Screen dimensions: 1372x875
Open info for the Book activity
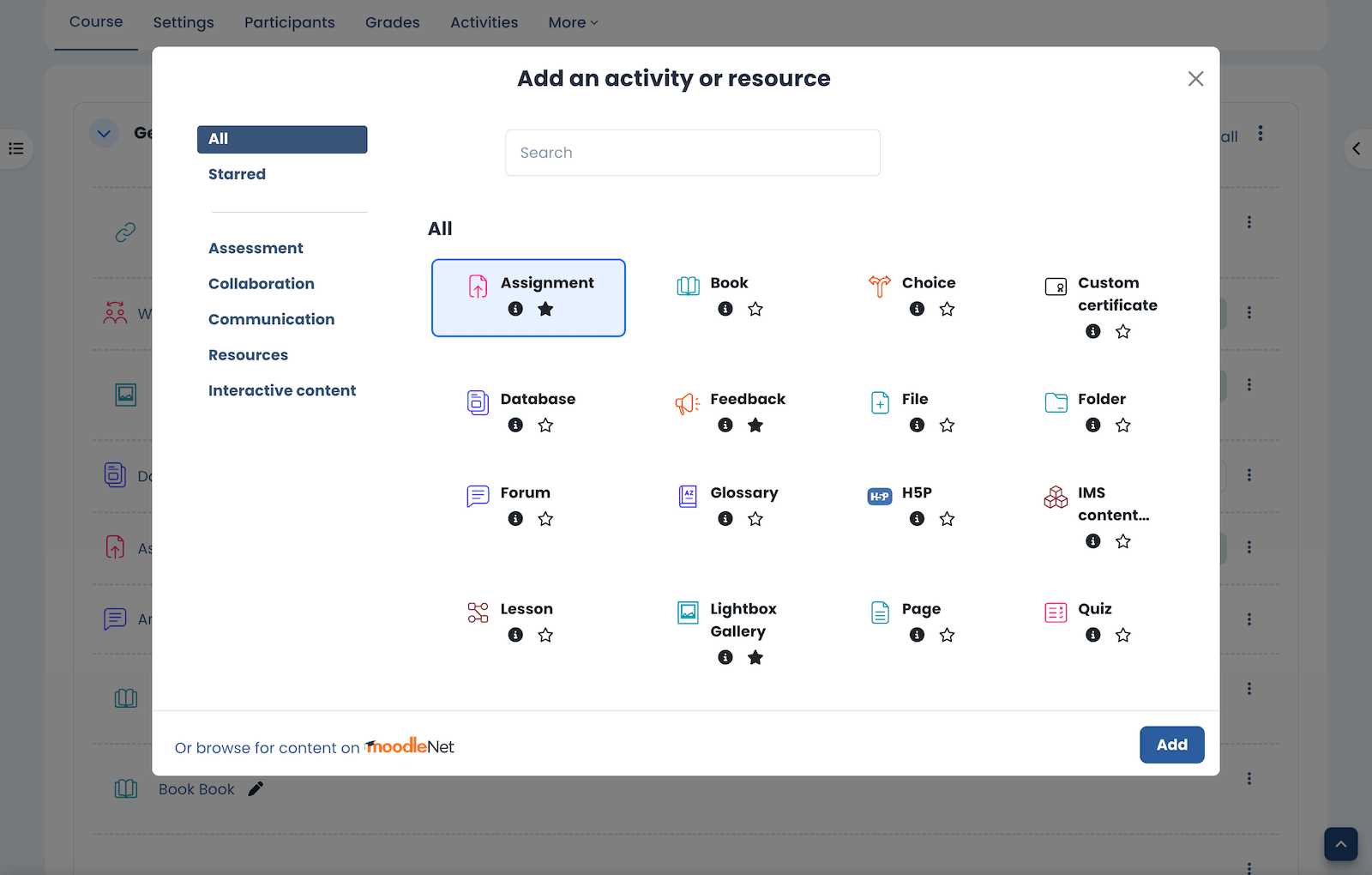(725, 309)
